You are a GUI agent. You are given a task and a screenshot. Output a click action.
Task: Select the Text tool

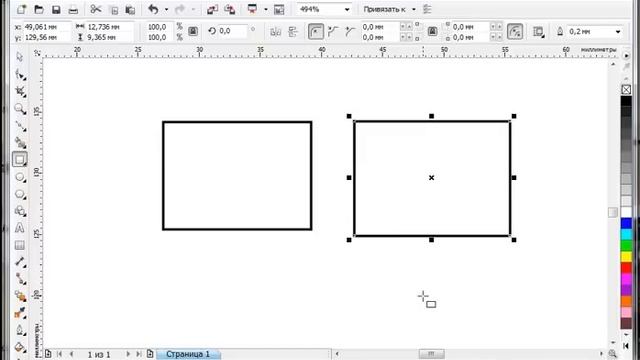pyautogui.click(x=19, y=228)
